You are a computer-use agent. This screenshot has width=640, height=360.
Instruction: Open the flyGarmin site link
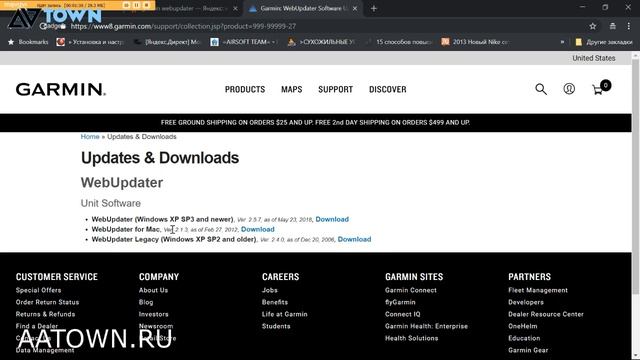tap(400, 302)
